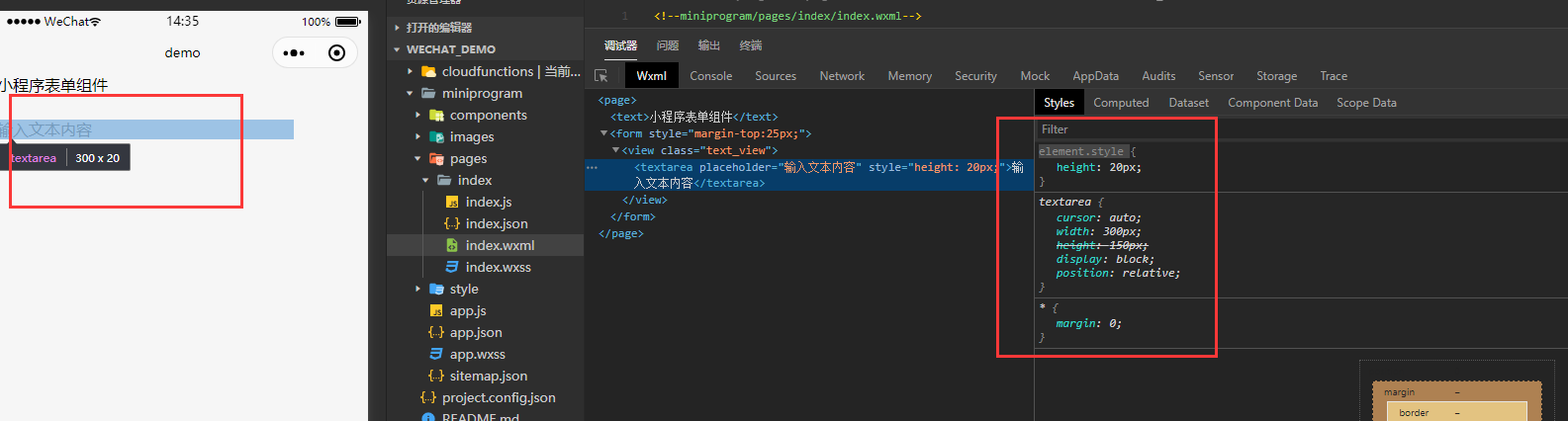Switch to the 终端 panel tab
The height and width of the screenshot is (421, 1568).
coord(751,45)
